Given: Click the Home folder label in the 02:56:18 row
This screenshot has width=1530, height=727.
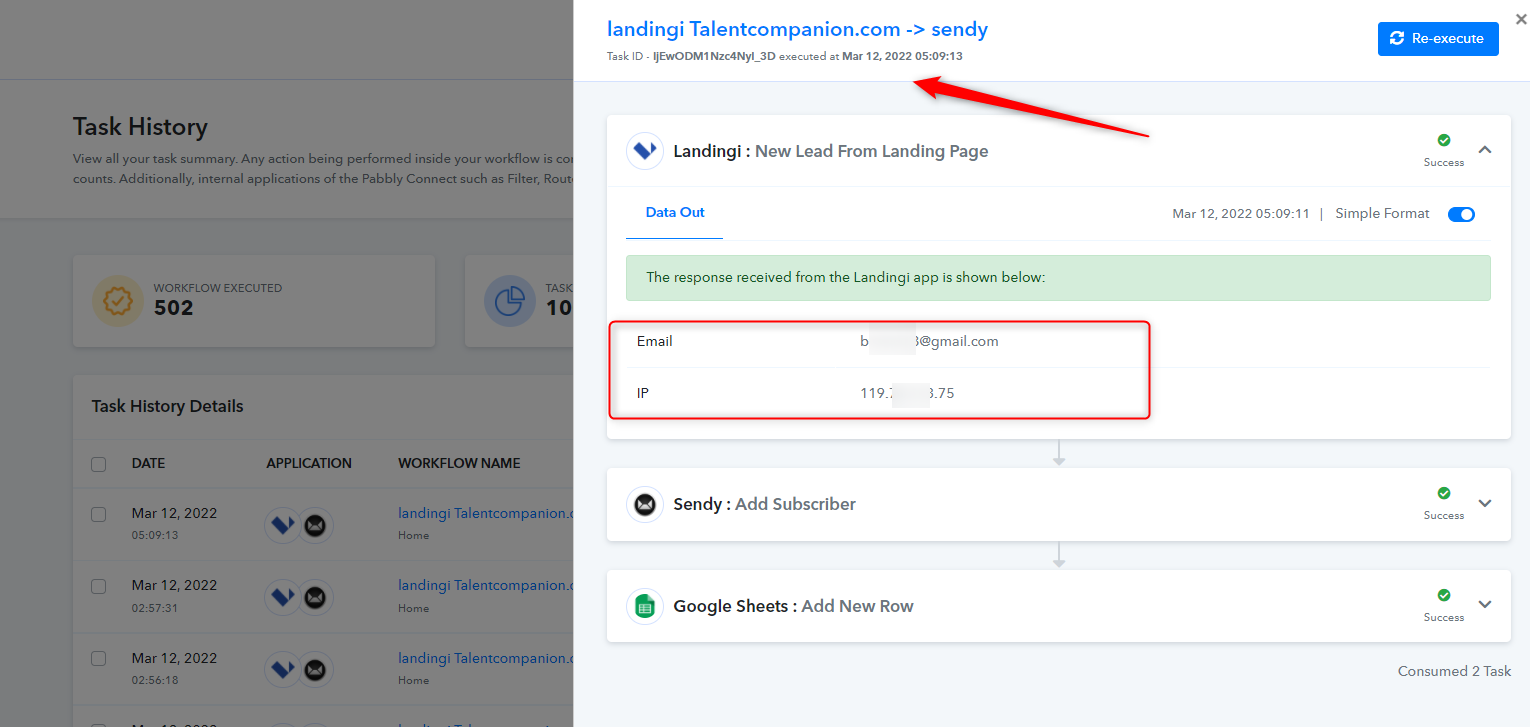Looking at the screenshot, I should click(413, 680).
